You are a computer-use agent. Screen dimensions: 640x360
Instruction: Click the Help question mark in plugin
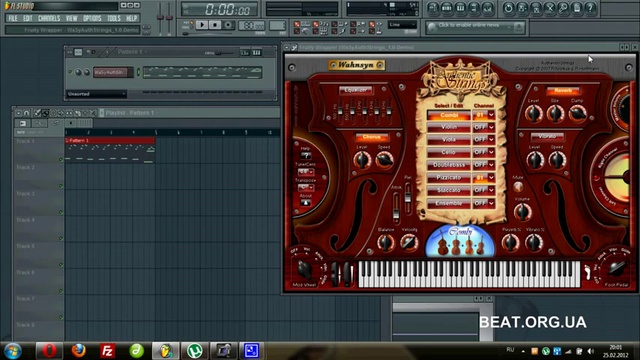coord(306,156)
